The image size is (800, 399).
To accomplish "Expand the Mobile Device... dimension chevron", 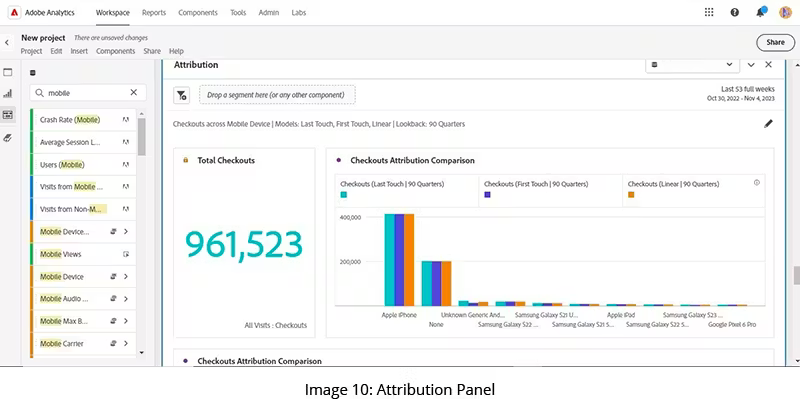I will pyautogui.click(x=126, y=232).
